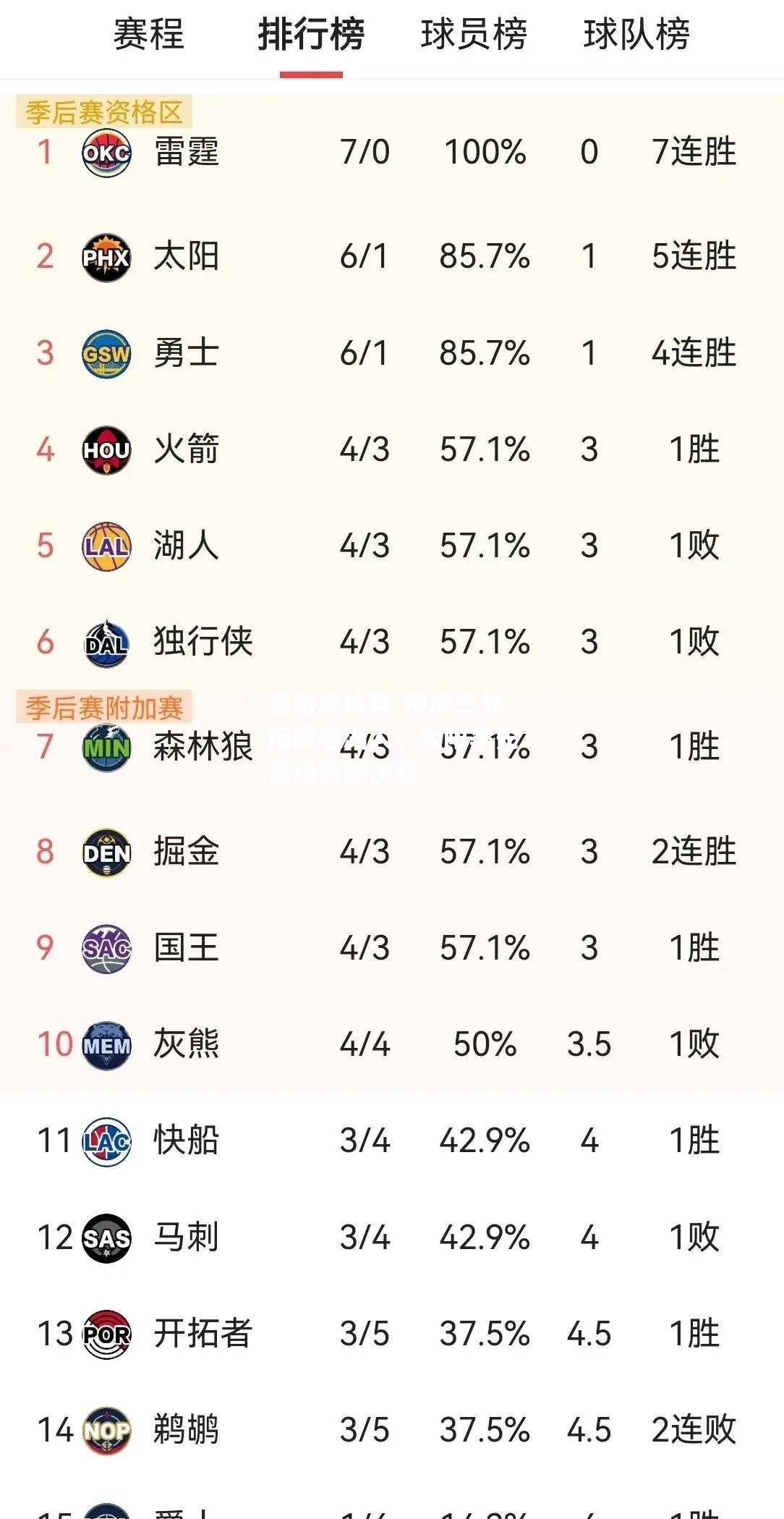
Task: Open the MIN Timberwolves logo
Action: 106,747
